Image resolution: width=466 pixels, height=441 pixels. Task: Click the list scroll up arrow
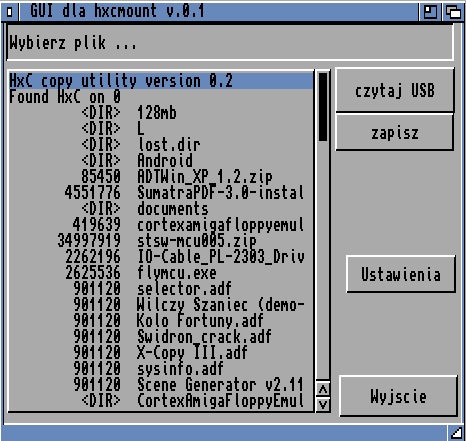tap(323, 389)
